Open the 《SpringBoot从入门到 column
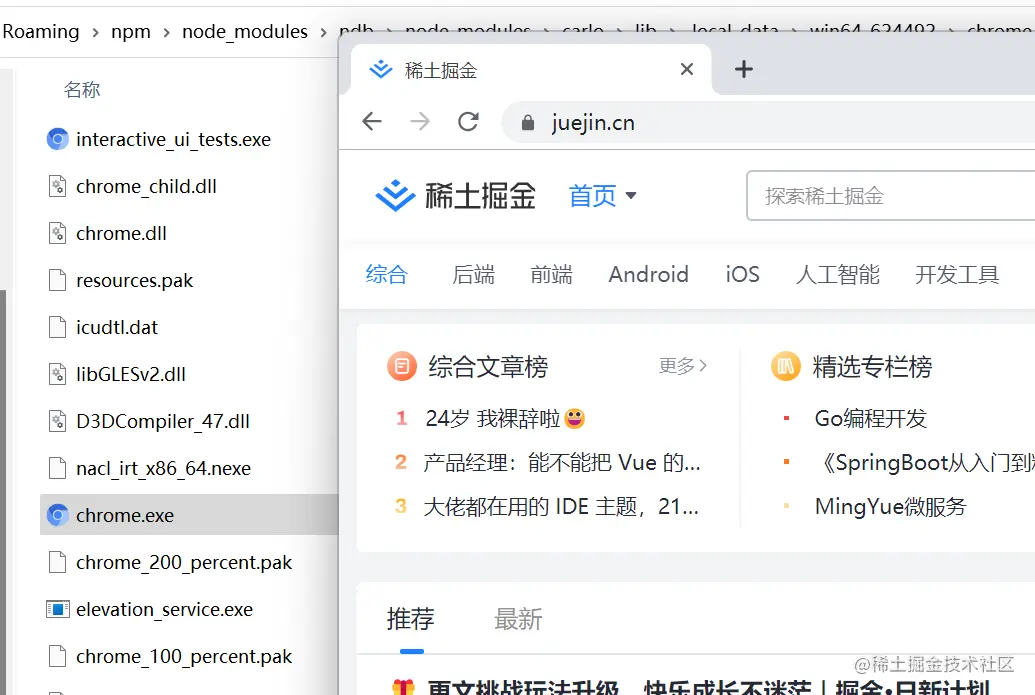Screen dimensions: 1035x695 click(924, 463)
